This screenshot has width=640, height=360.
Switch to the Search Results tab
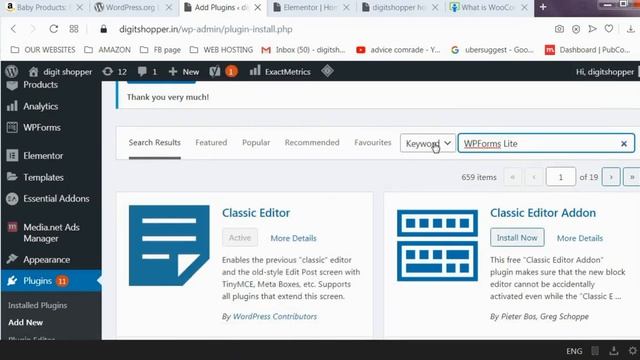click(x=154, y=142)
